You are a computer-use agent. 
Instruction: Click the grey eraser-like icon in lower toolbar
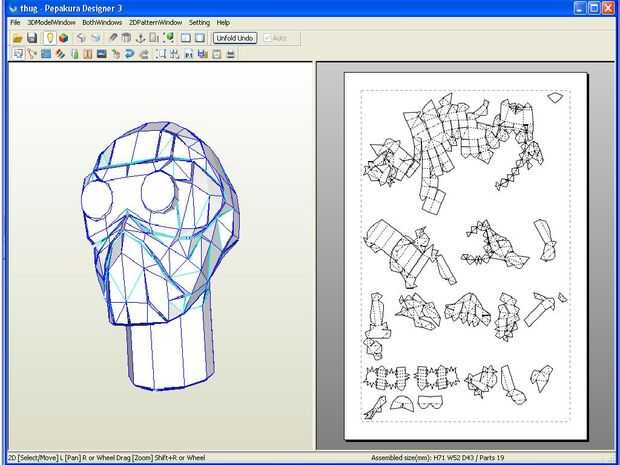144,53
